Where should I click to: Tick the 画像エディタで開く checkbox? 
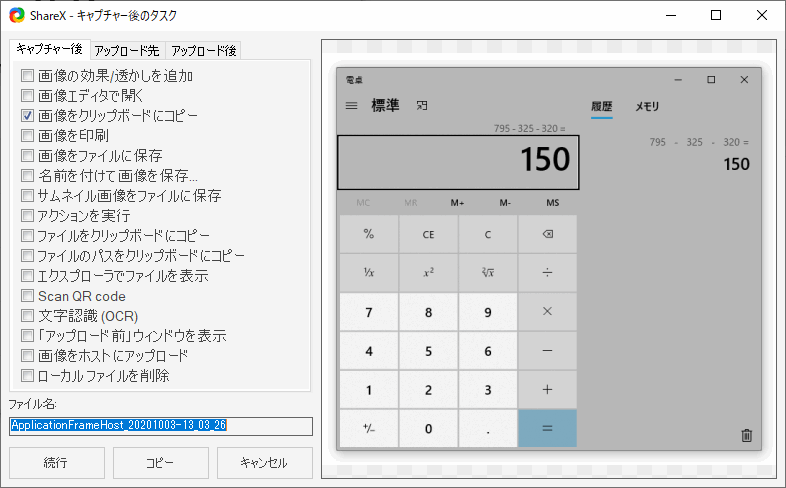28,96
